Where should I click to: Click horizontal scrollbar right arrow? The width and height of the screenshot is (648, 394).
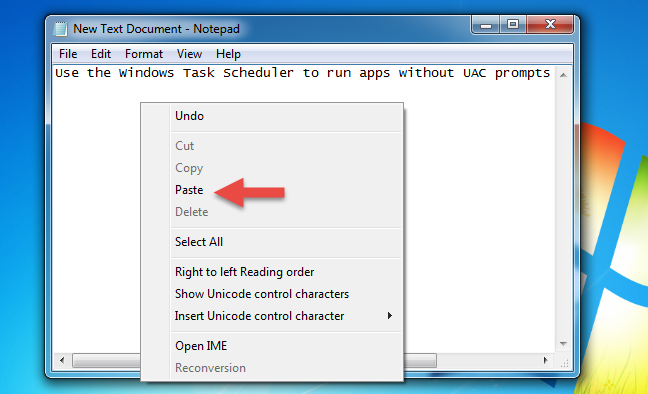pyautogui.click(x=546, y=361)
